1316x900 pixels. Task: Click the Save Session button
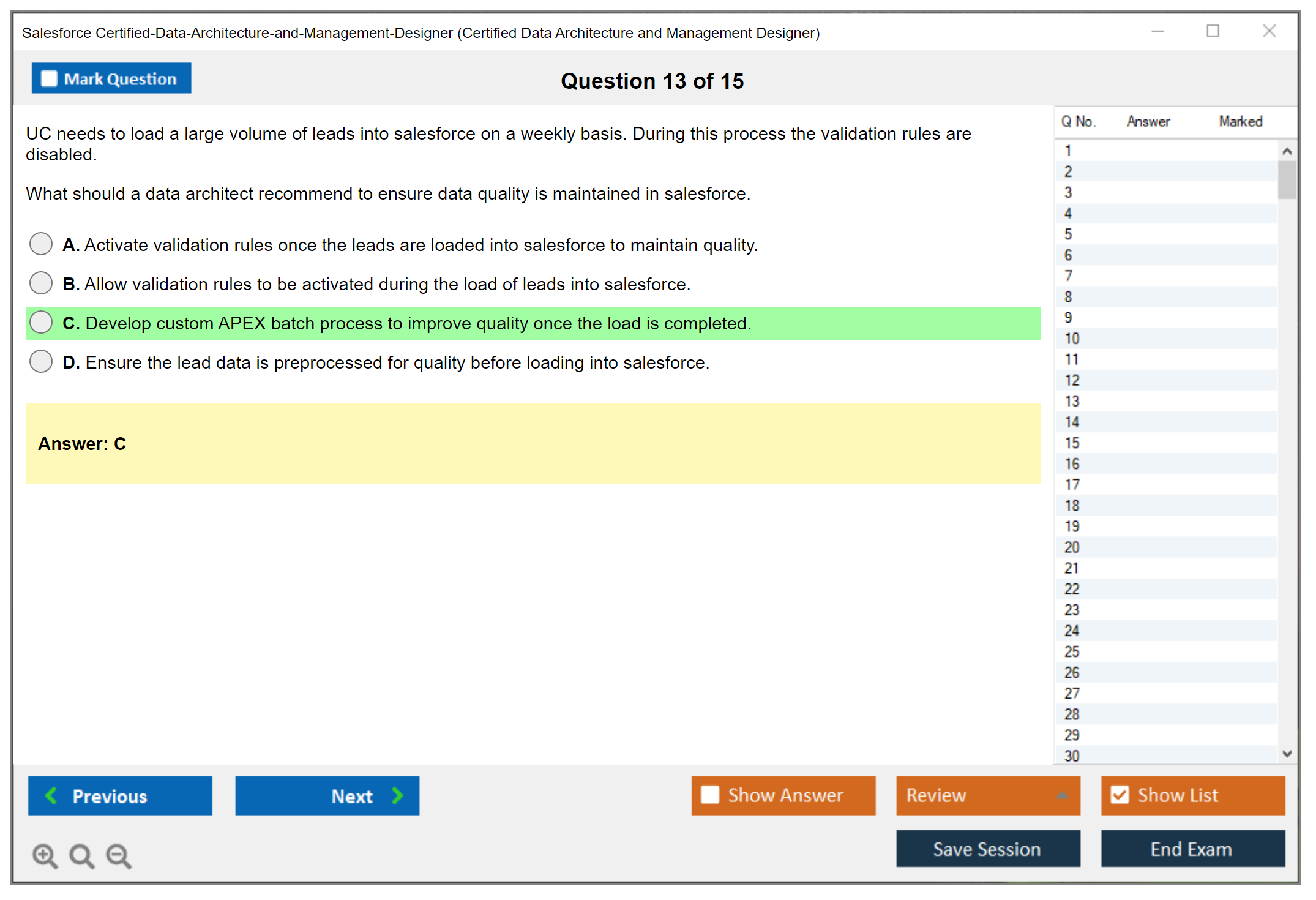click(x=987, y=849)
